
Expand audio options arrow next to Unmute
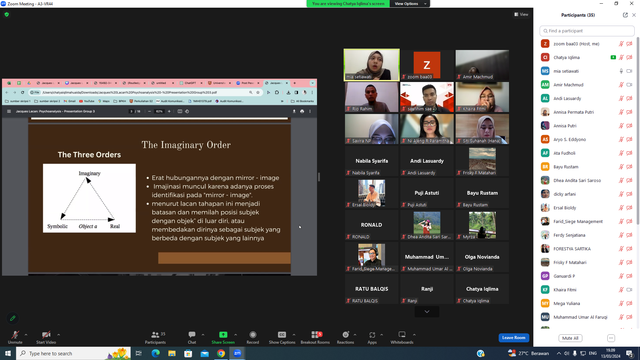click(x=26, y=335)
